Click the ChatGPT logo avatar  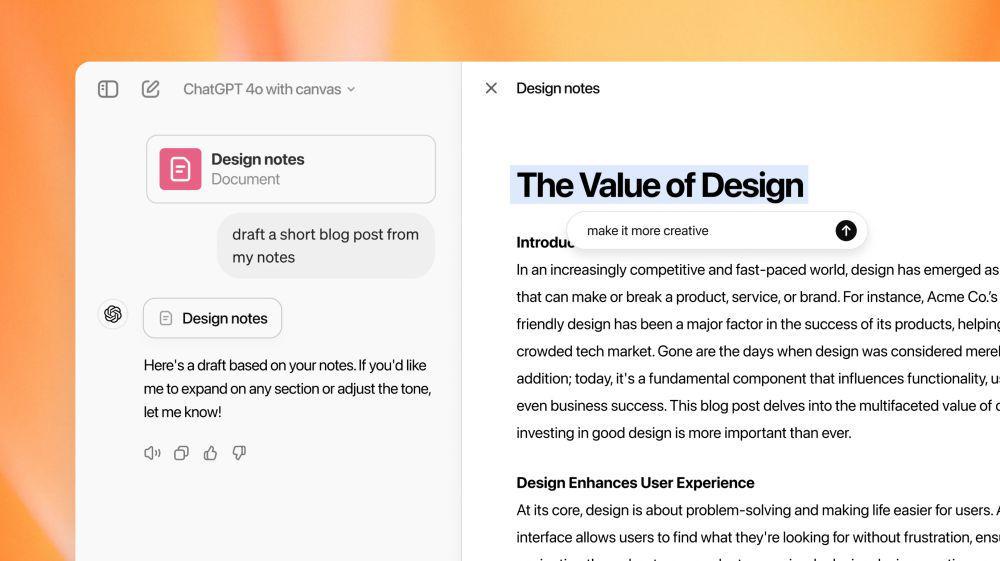click(113, 314)
